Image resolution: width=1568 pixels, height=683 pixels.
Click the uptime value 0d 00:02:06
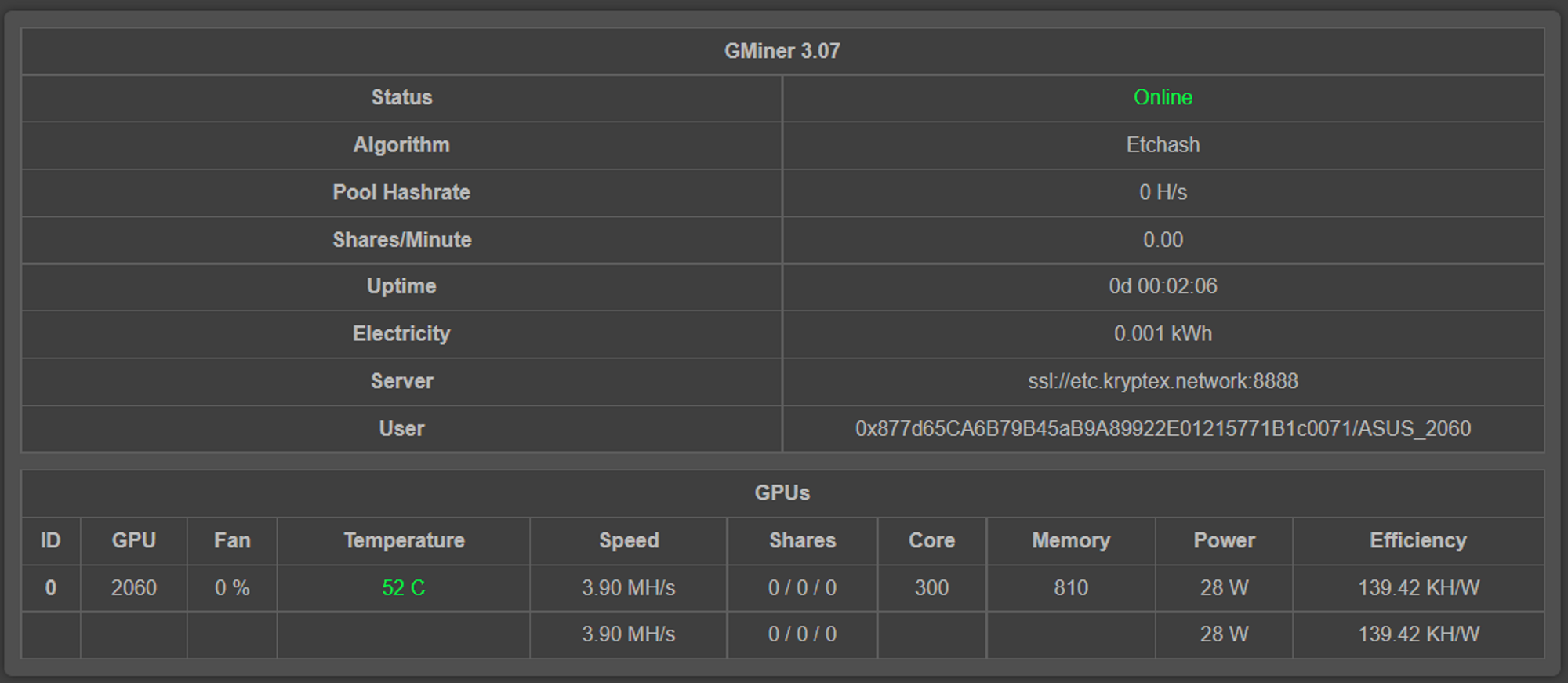[1163, 286]
